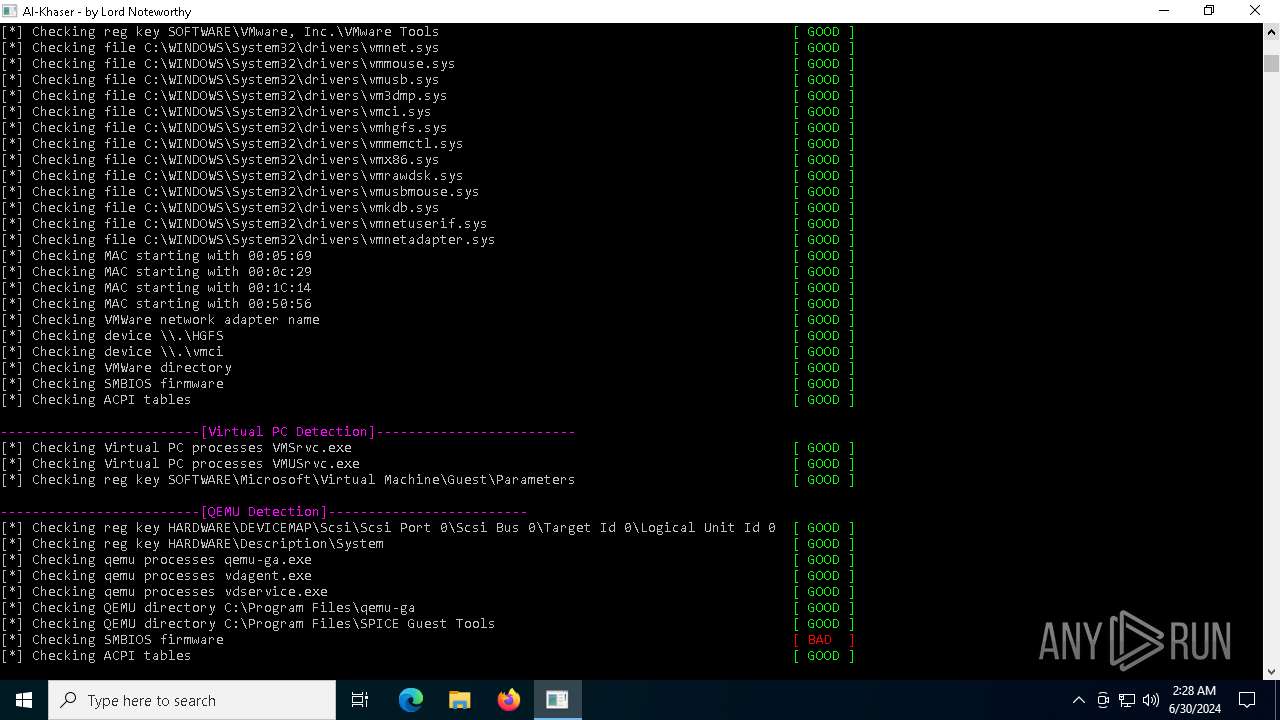Close the Al-Khaser console window

pyautogui.click(x=1255, y=11)
